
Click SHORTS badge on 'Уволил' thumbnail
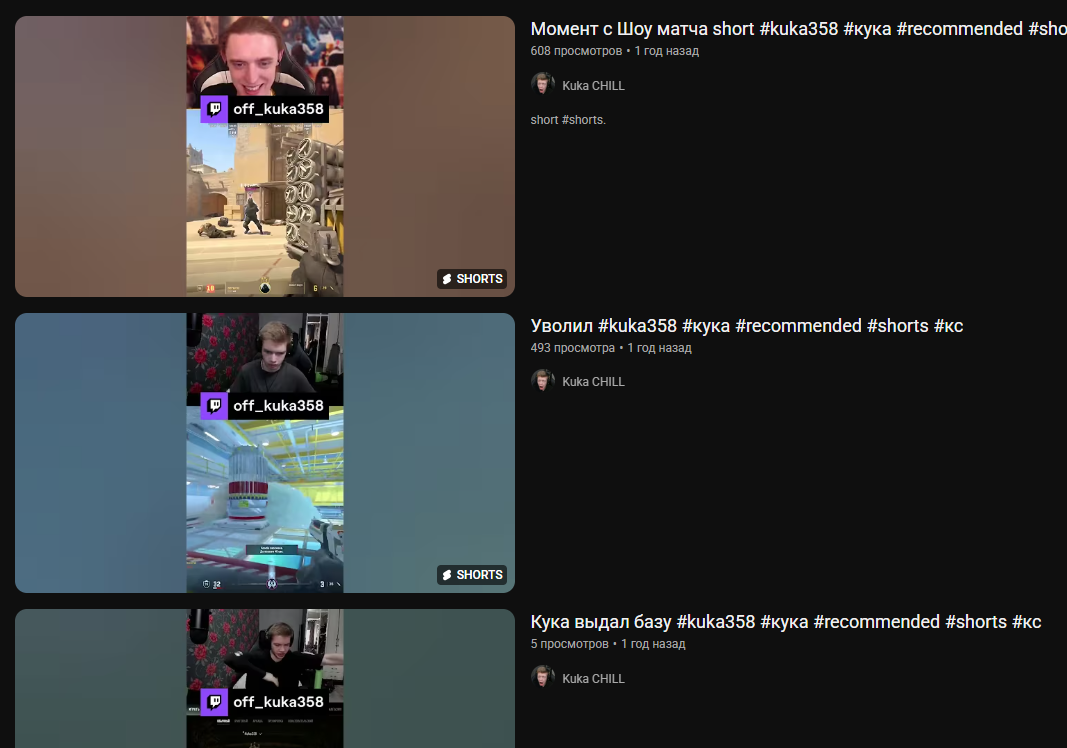coord(472,575)
